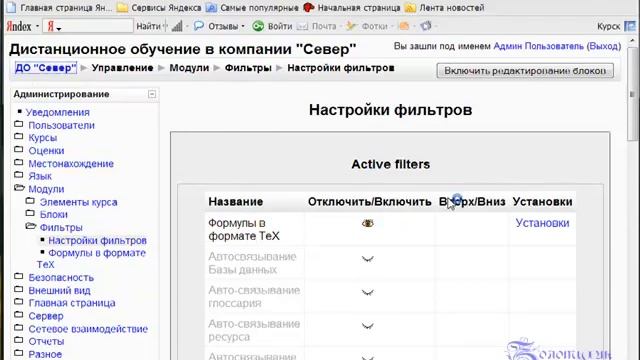
Task: Open Установки link for TeX filter
Action: tap(542, 223)
